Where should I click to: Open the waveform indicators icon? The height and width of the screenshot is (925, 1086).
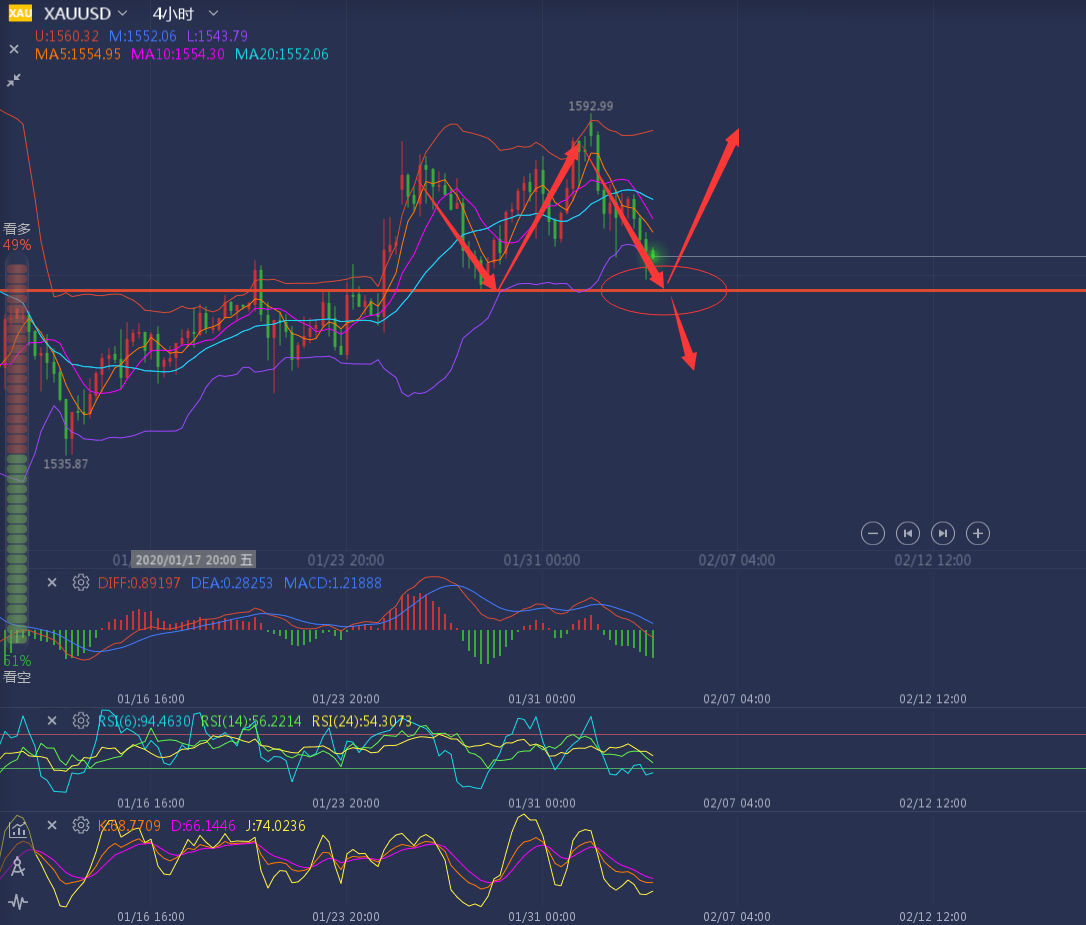coord(17,902)
